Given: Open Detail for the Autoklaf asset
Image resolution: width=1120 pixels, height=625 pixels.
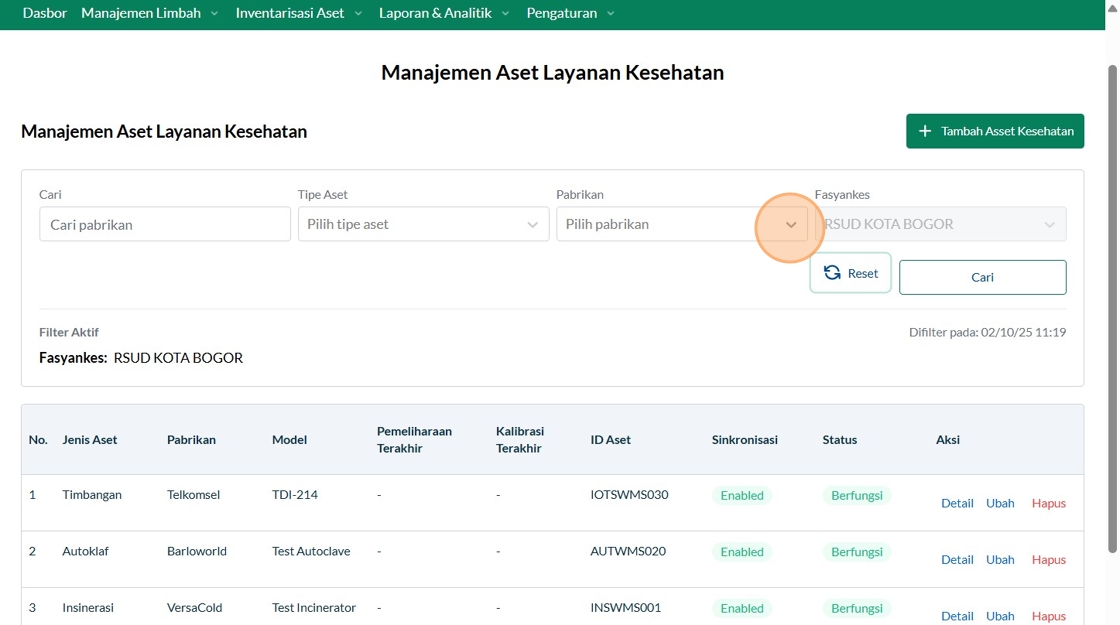Looking at the screenshot, I should [957, 559].
